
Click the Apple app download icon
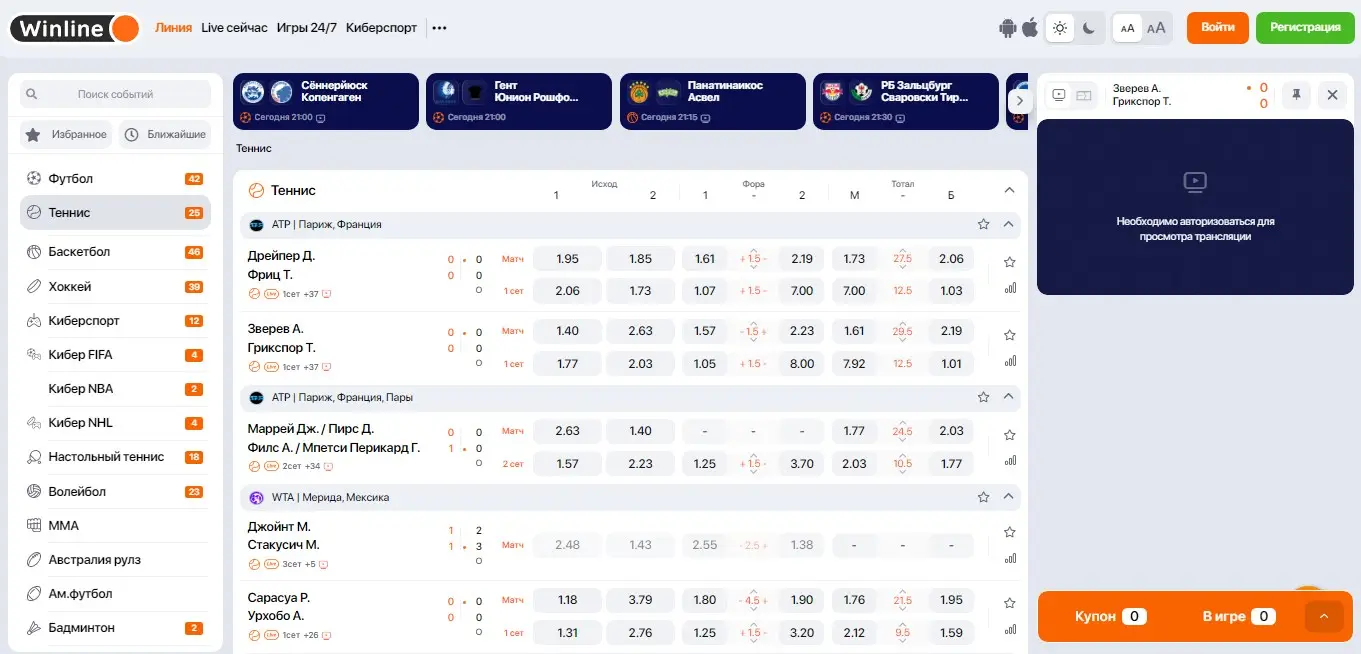tap(1030, 28)
